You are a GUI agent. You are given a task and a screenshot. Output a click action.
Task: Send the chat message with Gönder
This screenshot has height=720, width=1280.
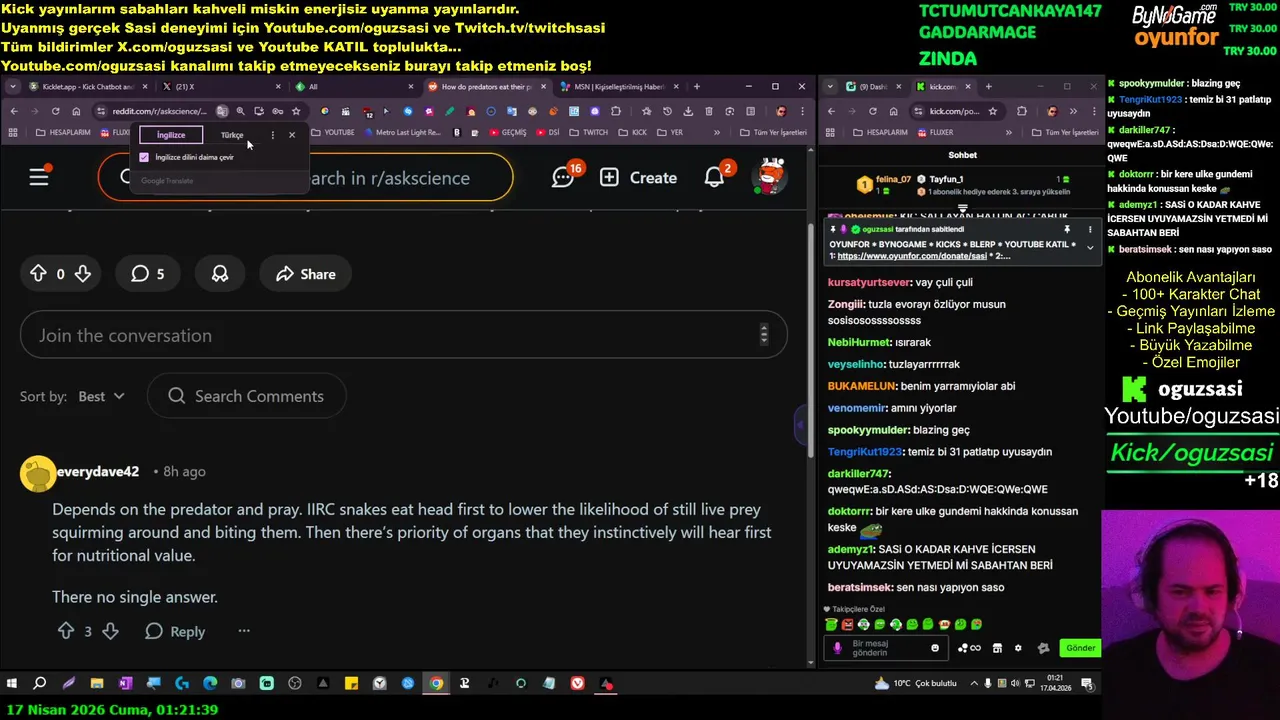click(x=1080, y=648)
